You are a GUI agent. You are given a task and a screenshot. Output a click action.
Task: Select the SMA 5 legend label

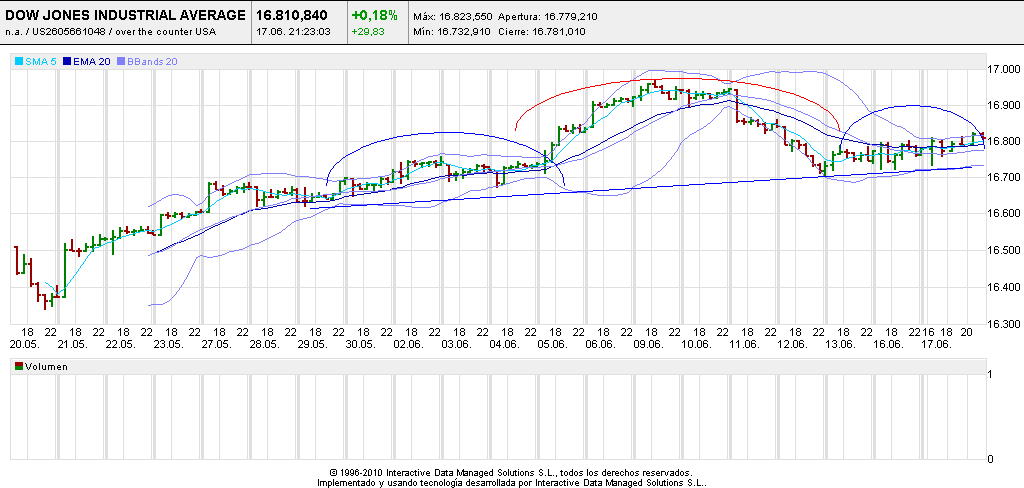click(41, 61)
